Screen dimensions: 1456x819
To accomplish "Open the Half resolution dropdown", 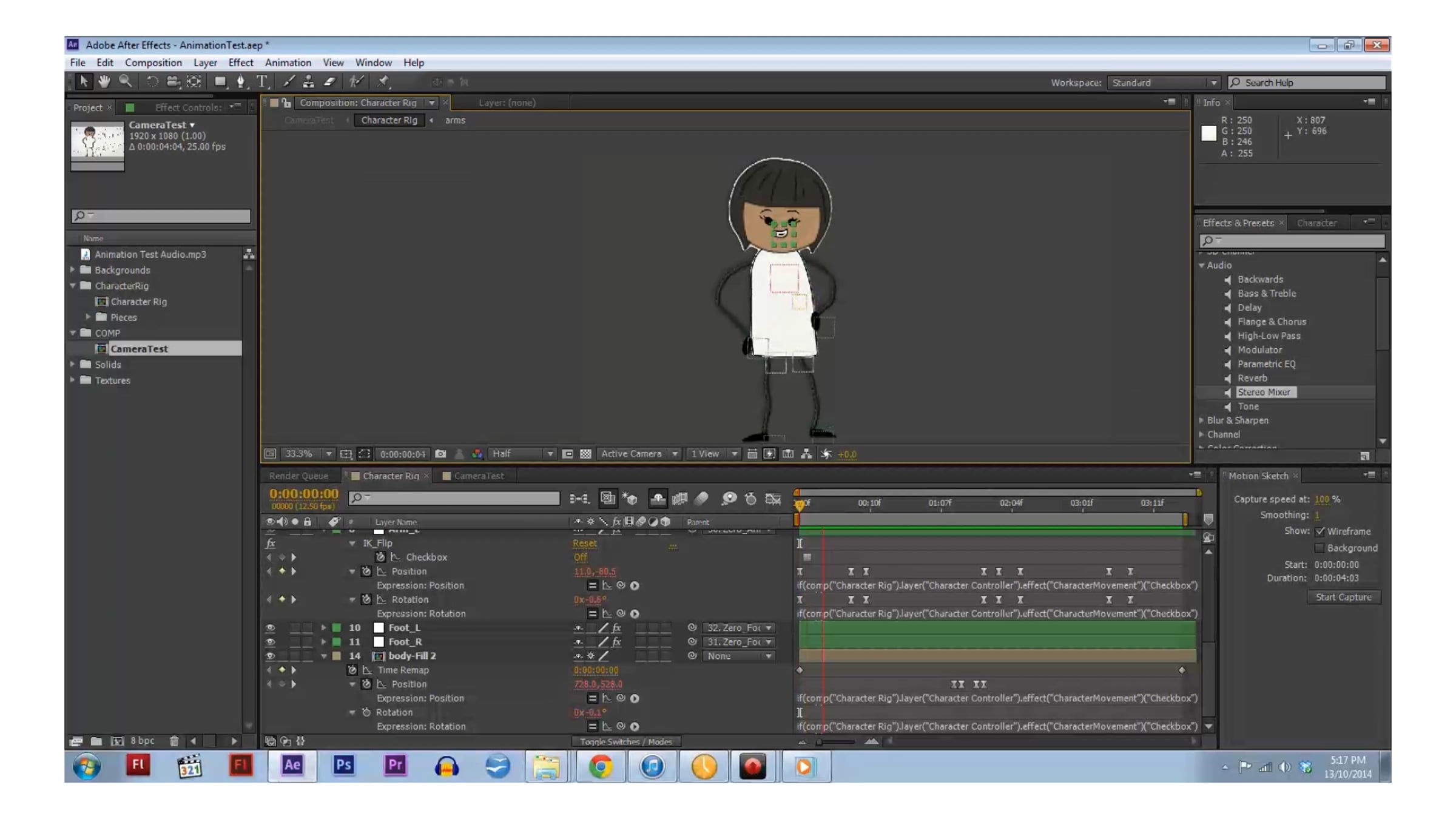I will tap(522, 454).
